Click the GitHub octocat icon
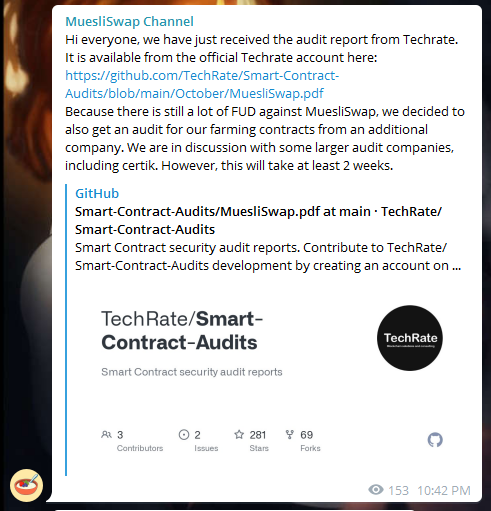Viewport: 491px width, 511px height. [435, 440]
